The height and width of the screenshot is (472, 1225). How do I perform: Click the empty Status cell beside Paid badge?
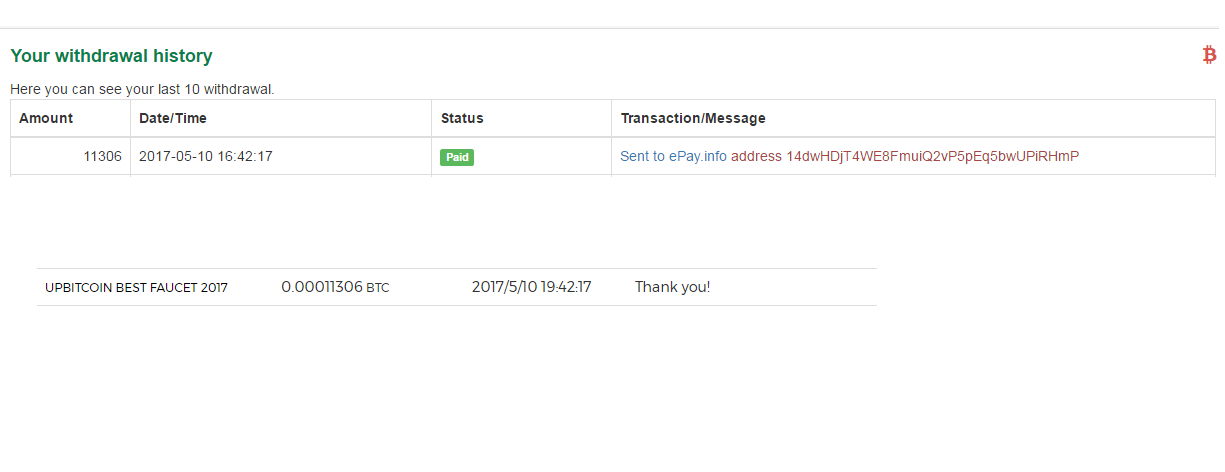540,156
